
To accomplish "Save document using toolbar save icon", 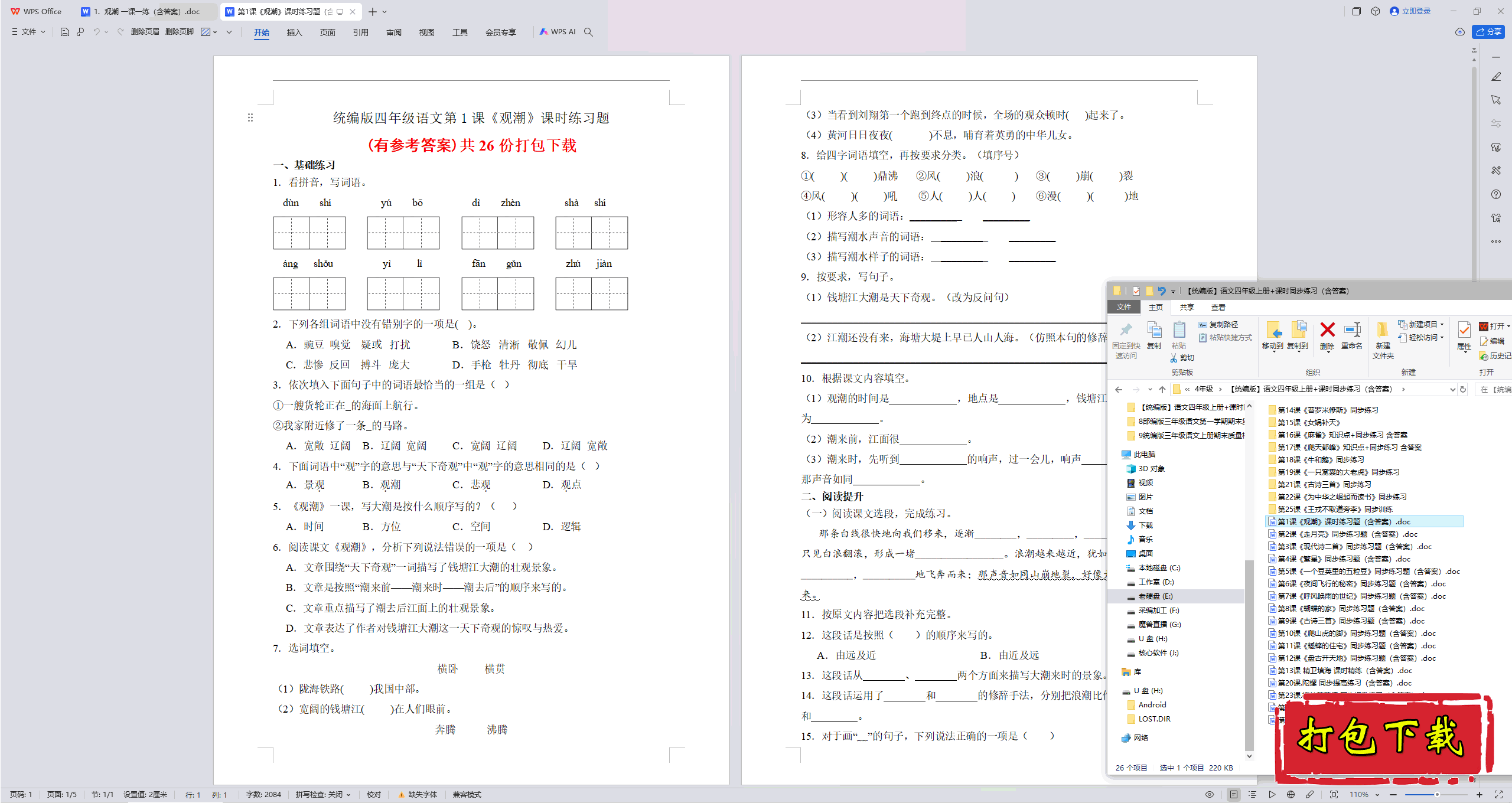I will click(x=65, y=32).
